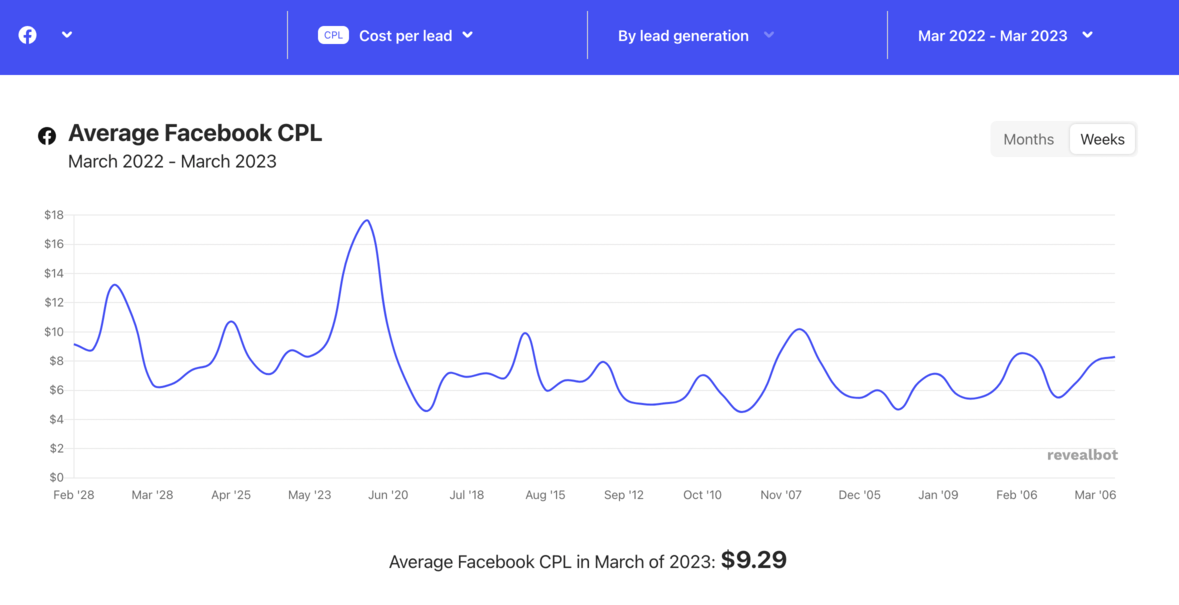This screenshot has height=605, width=1179.
Task: Select the chevron next to the Facebook platform icon
Action: (x=67, y=35)
